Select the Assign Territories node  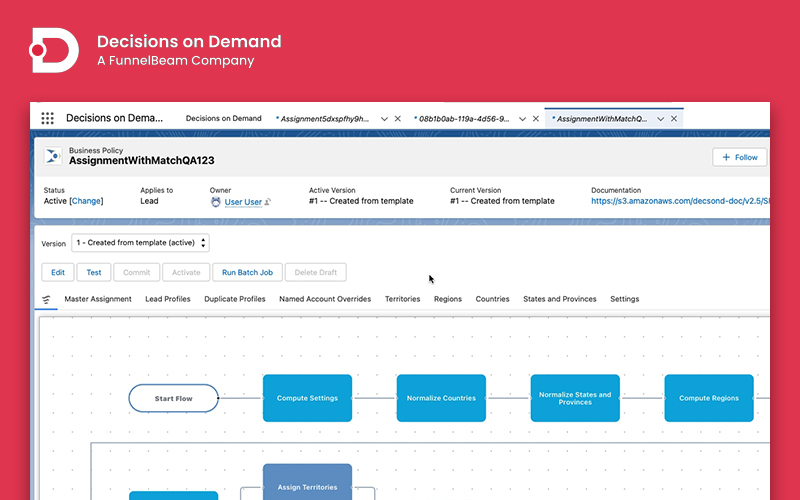(307, 482)
